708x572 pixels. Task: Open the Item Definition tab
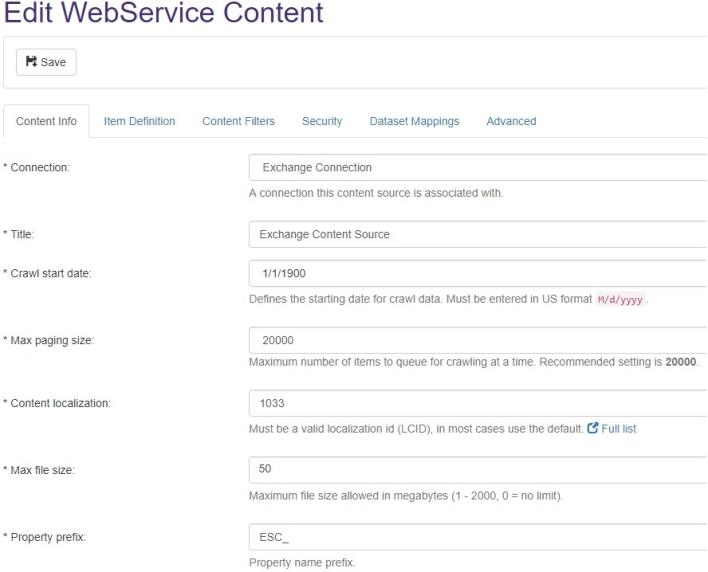[139, 121]
